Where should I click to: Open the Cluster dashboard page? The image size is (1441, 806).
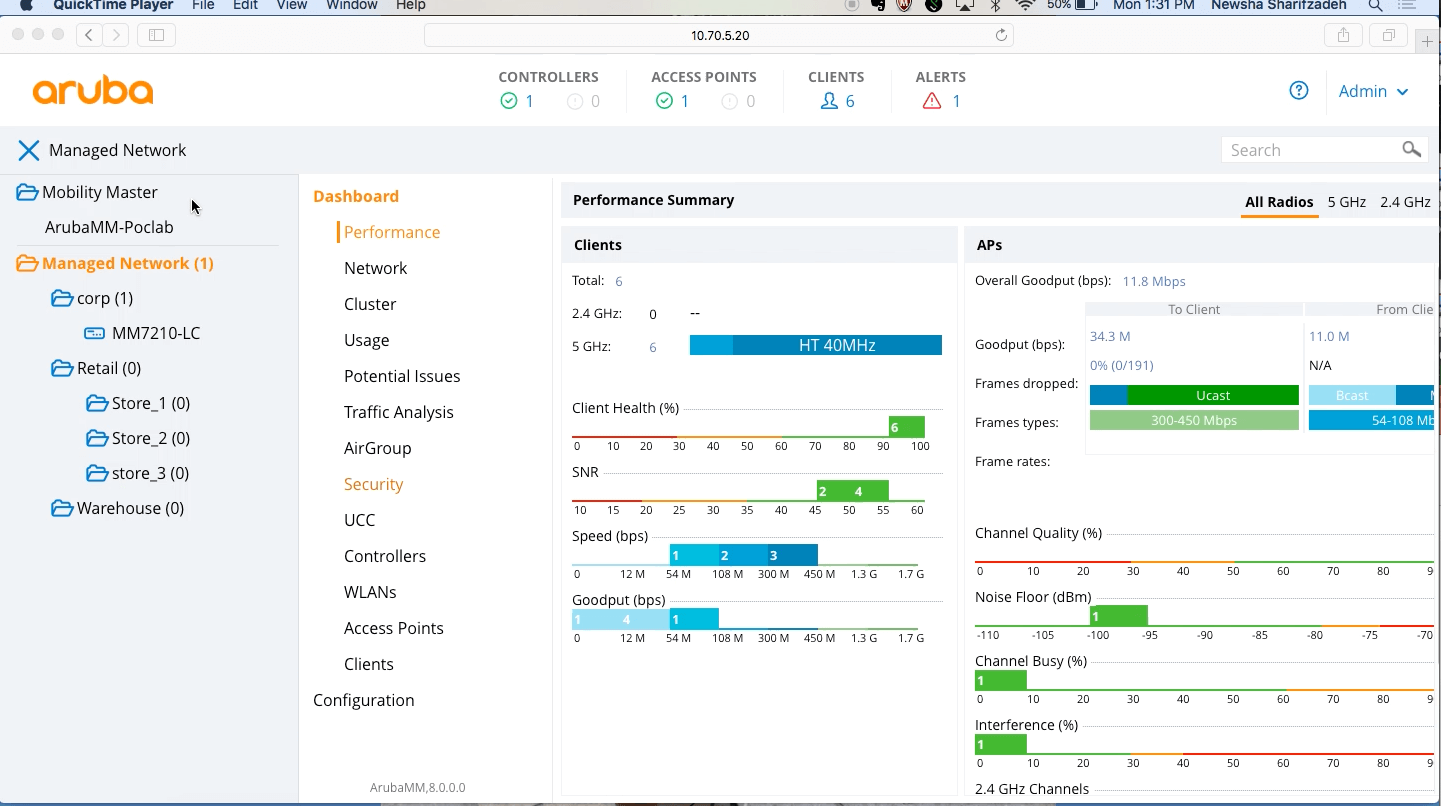[x=370, y=304]
